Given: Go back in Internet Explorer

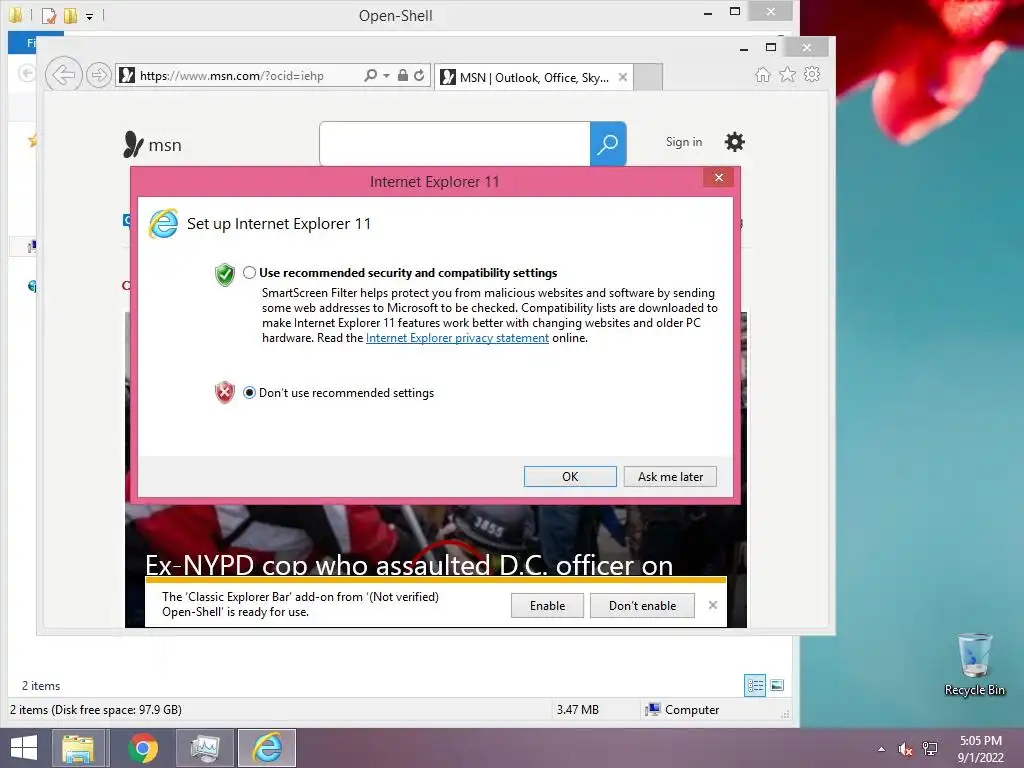Looking at the screenshot, I should (63, 75).
